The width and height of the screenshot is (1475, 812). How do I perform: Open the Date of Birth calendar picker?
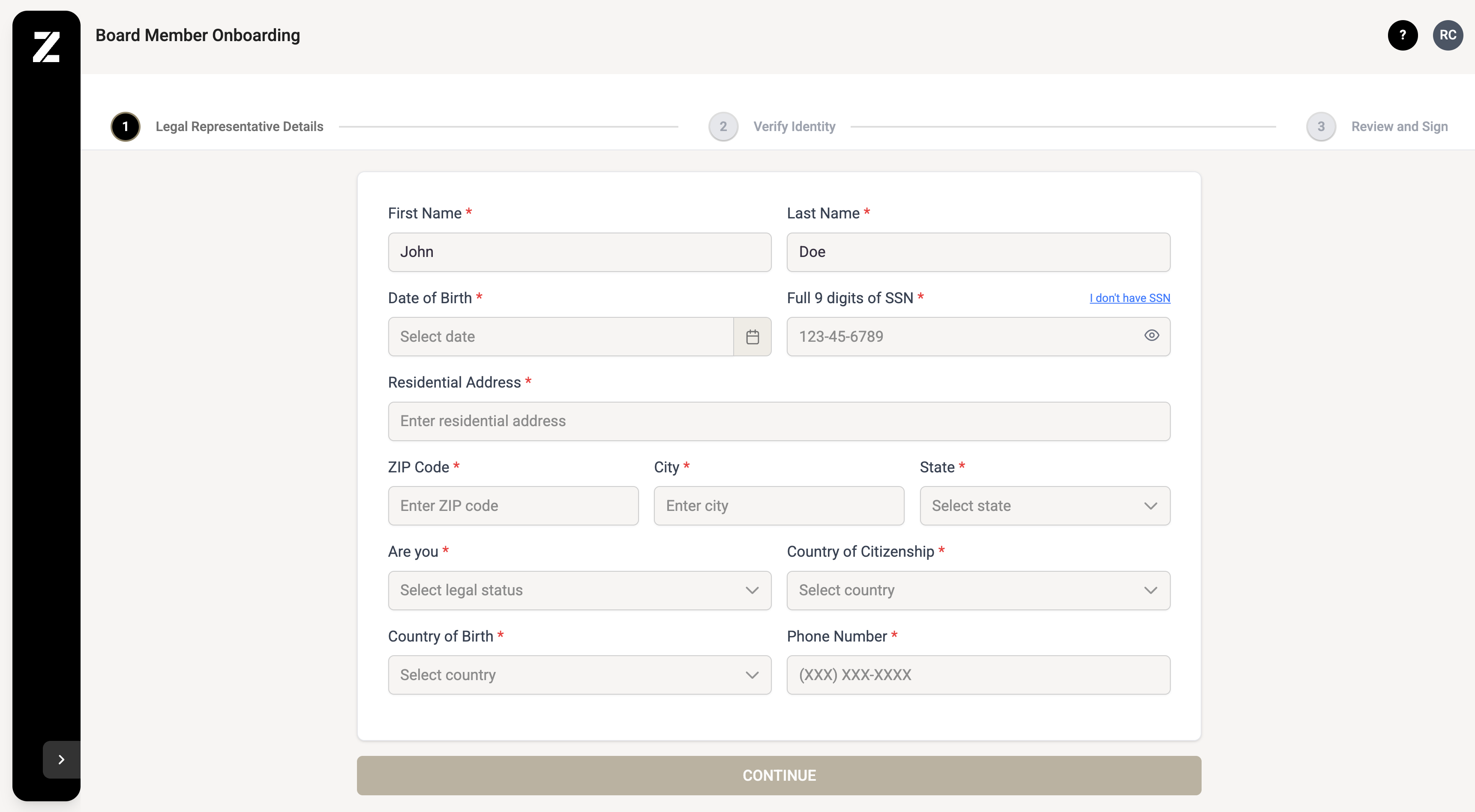(x=752, y=337)
